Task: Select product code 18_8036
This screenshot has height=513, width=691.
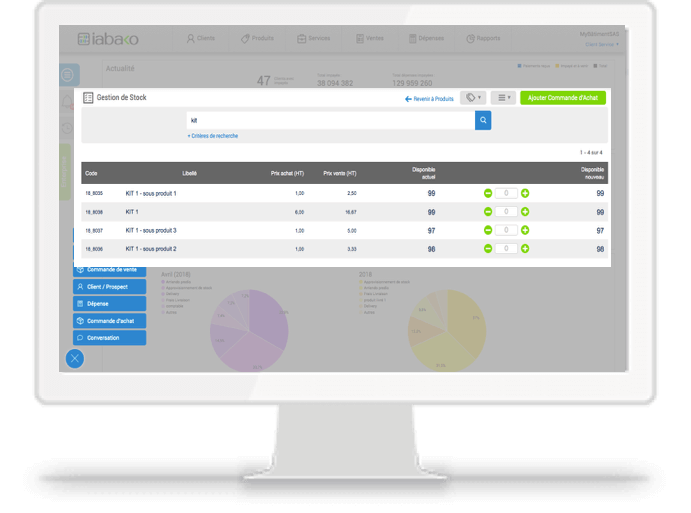Action: (94, 249)
